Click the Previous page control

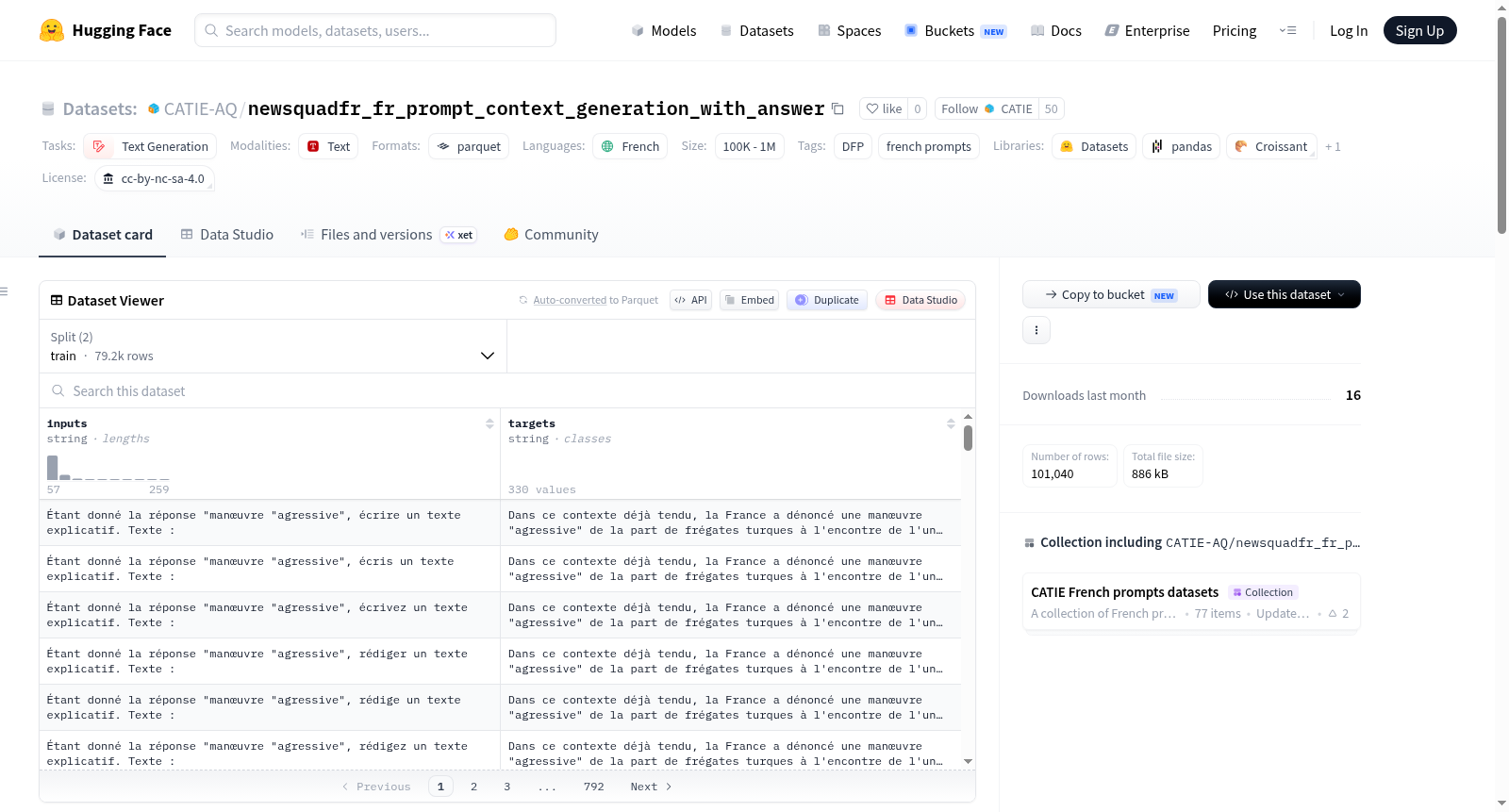[376, 787]
